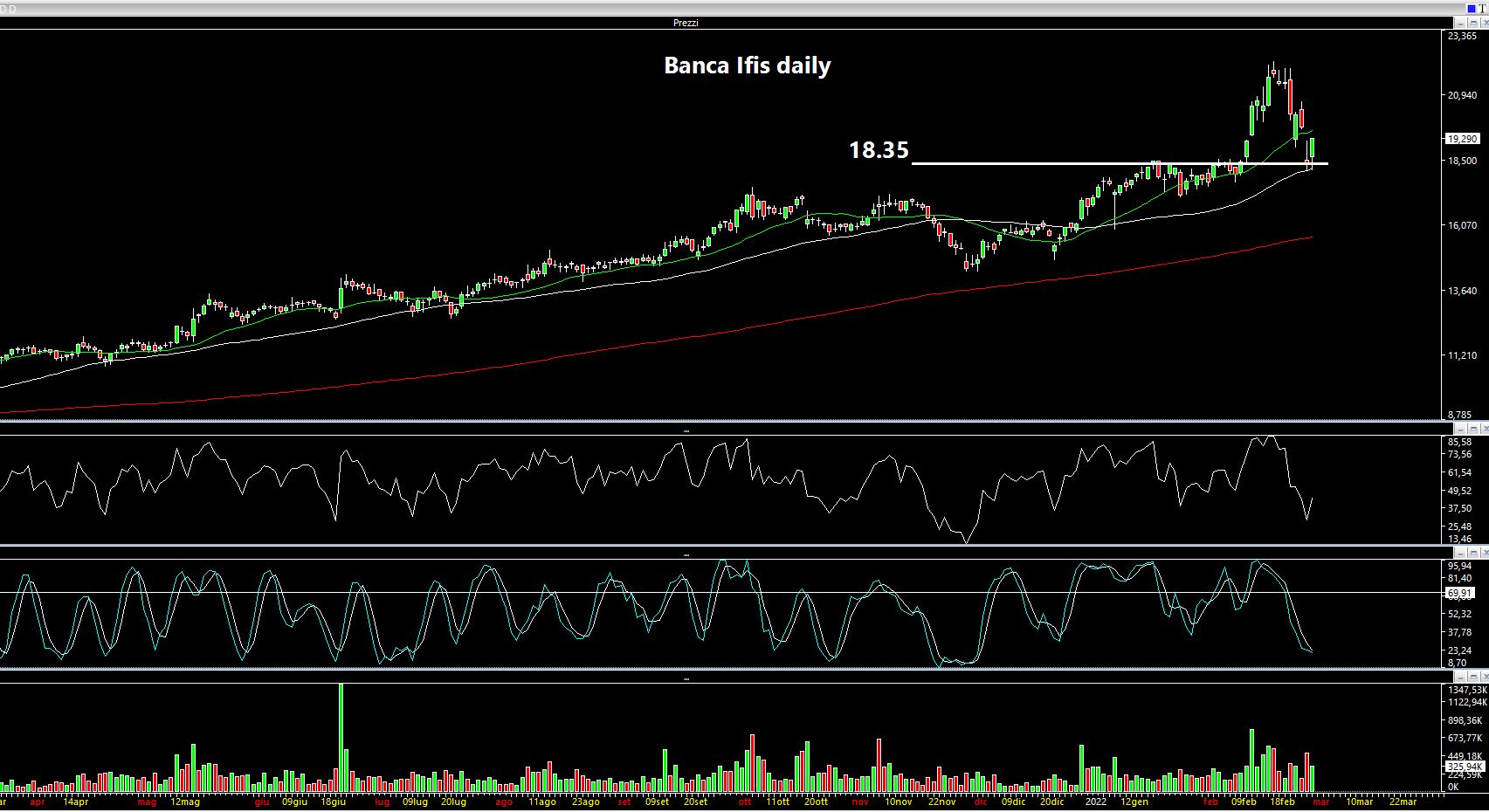Viewport: 1489px width, 812px height.
Task: Click the 11,210 price axis value
Action: [1462, 356]
